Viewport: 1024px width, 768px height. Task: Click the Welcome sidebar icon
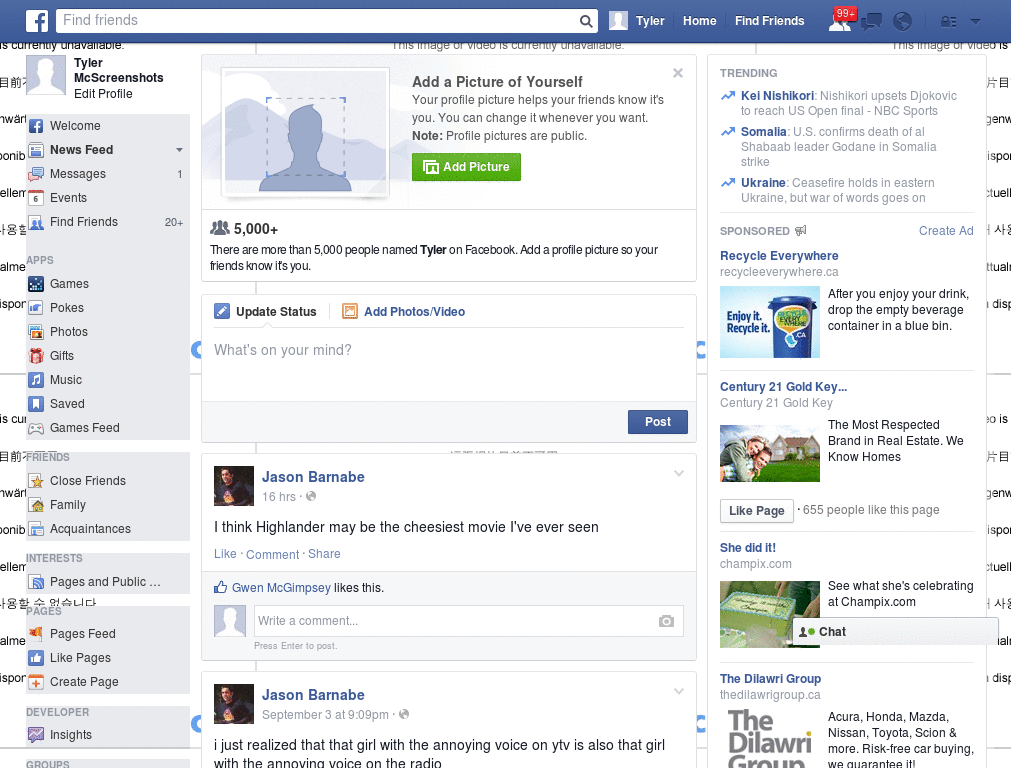pyautogui.click(x=37, y=126)
